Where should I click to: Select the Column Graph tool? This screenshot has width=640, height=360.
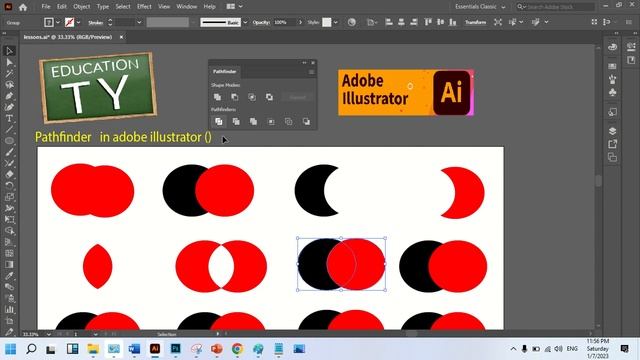[9, 309]
